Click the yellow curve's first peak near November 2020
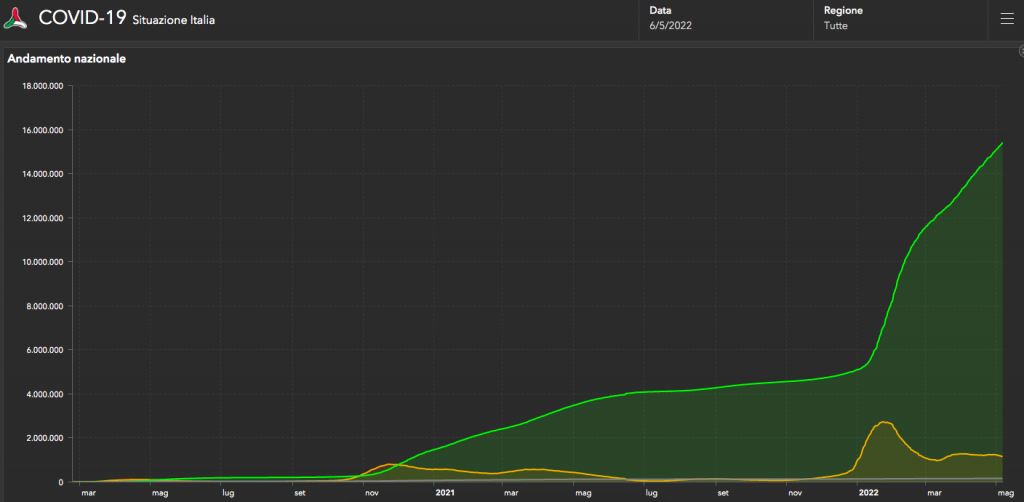 (x=389, y=464)
